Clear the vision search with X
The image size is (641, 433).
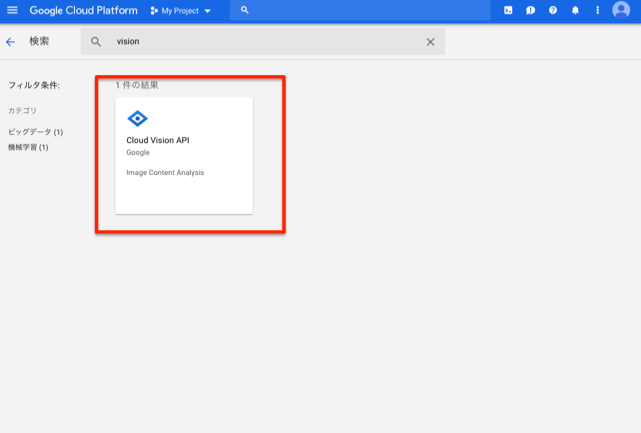pyautogui.click(x=430, y=42)
